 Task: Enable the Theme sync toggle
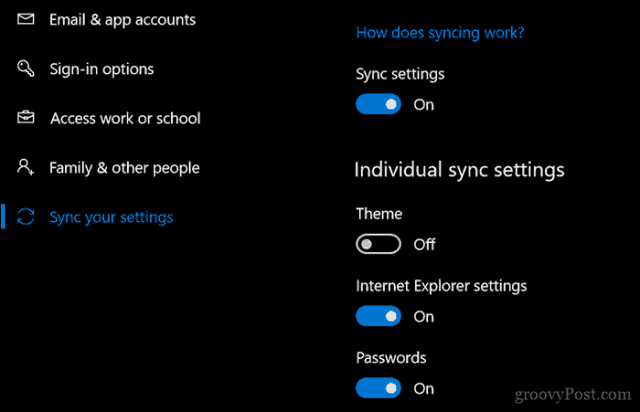[378, 244]
